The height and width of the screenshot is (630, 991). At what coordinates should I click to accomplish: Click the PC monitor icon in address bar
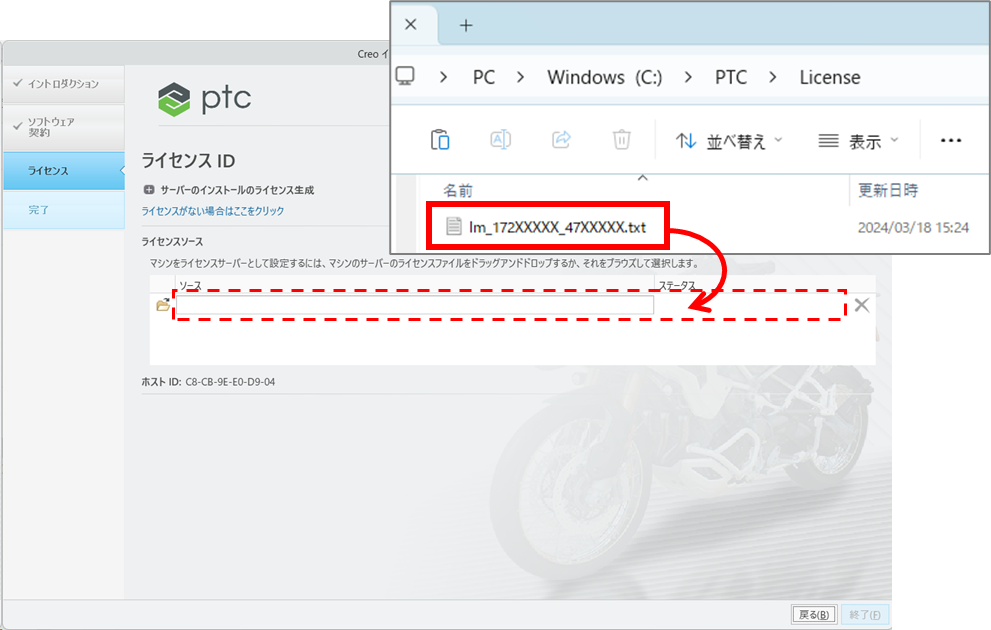point(405,77)
